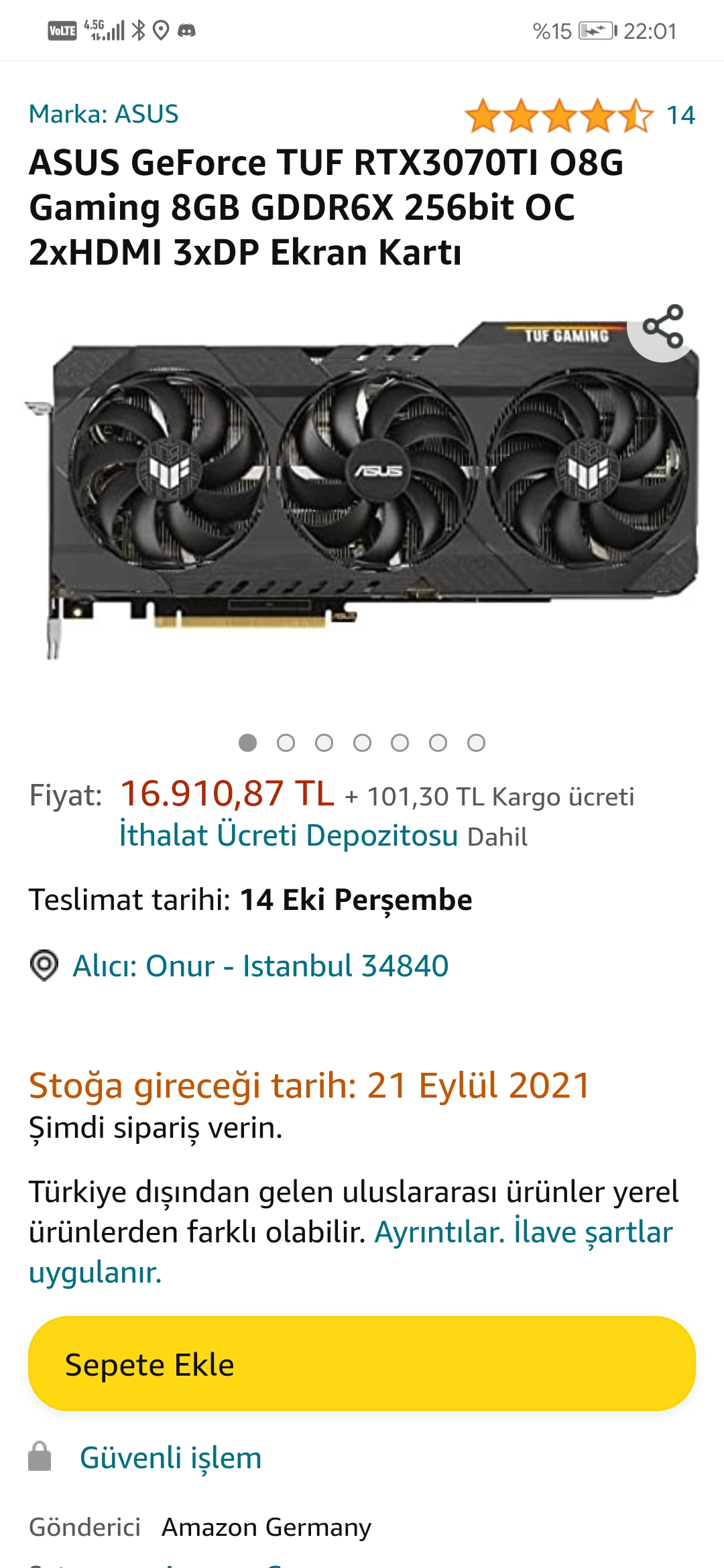Select the first image dot
Image resolution: width=724 pixels, height=1568 pixels.
pos(248,742)
